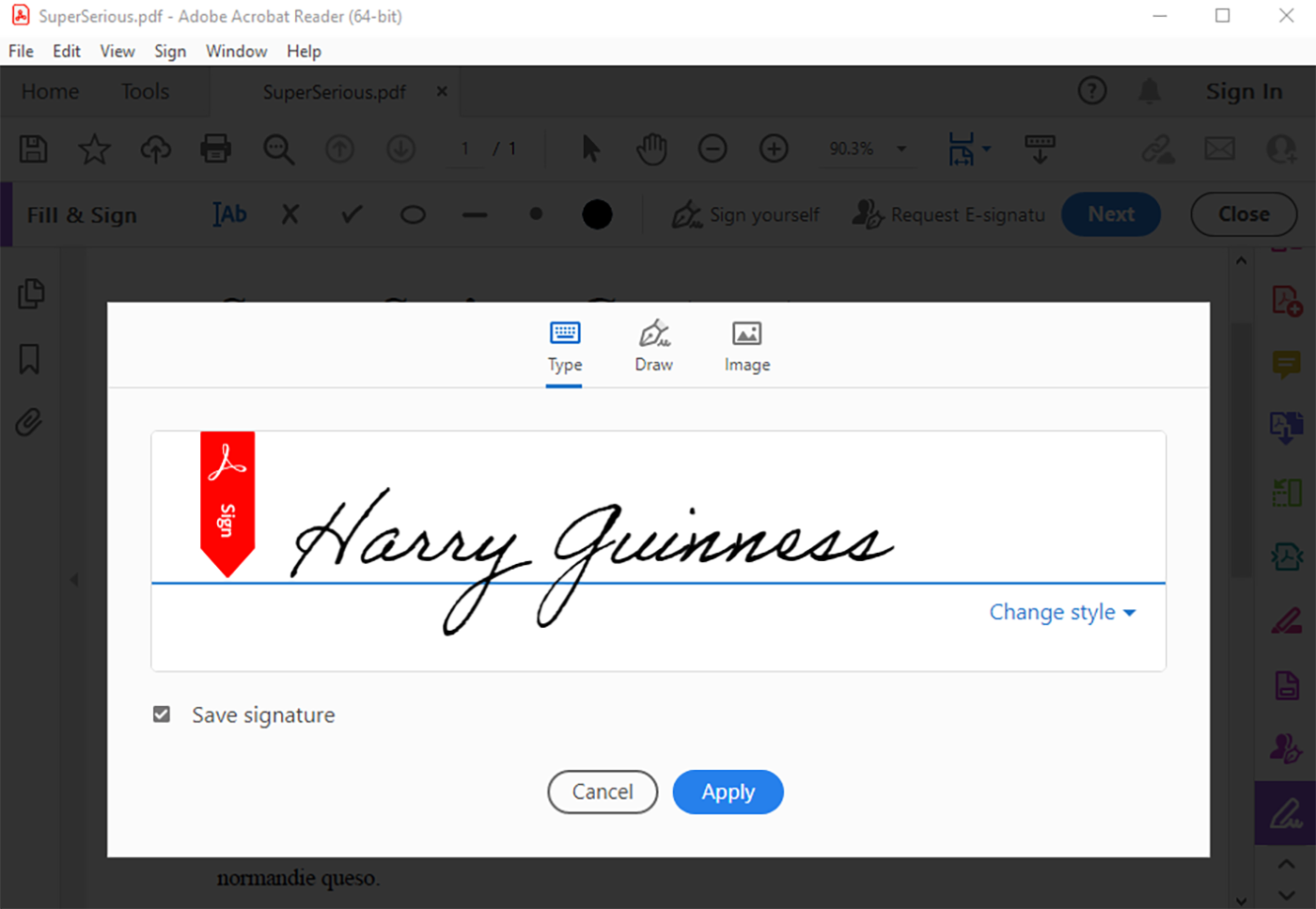Select the cross mark annotation tool

coord(290,214)
